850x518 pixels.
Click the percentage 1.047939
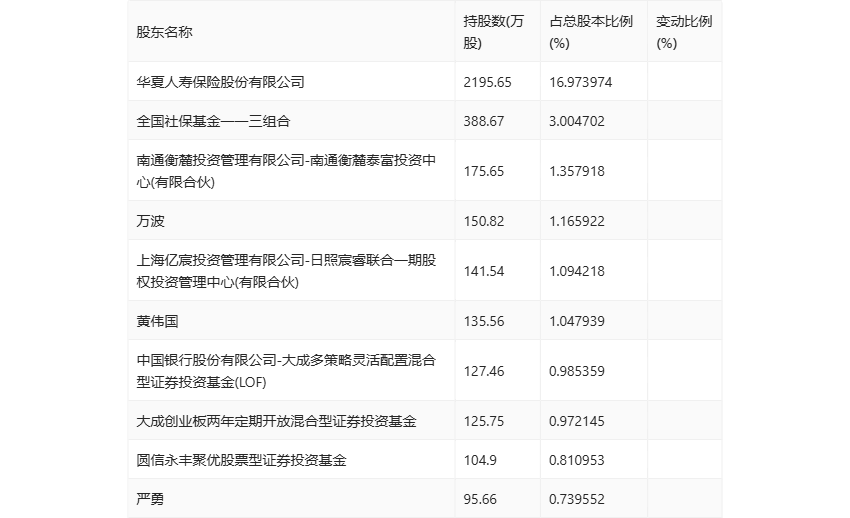pyautogui.click(x=577, y=321)
